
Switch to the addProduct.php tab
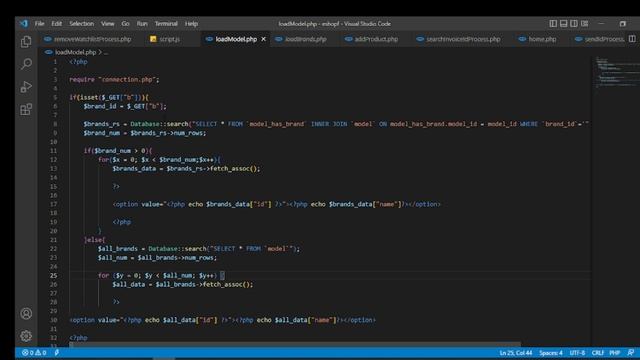pyautogui.click(x=371, y=39)
